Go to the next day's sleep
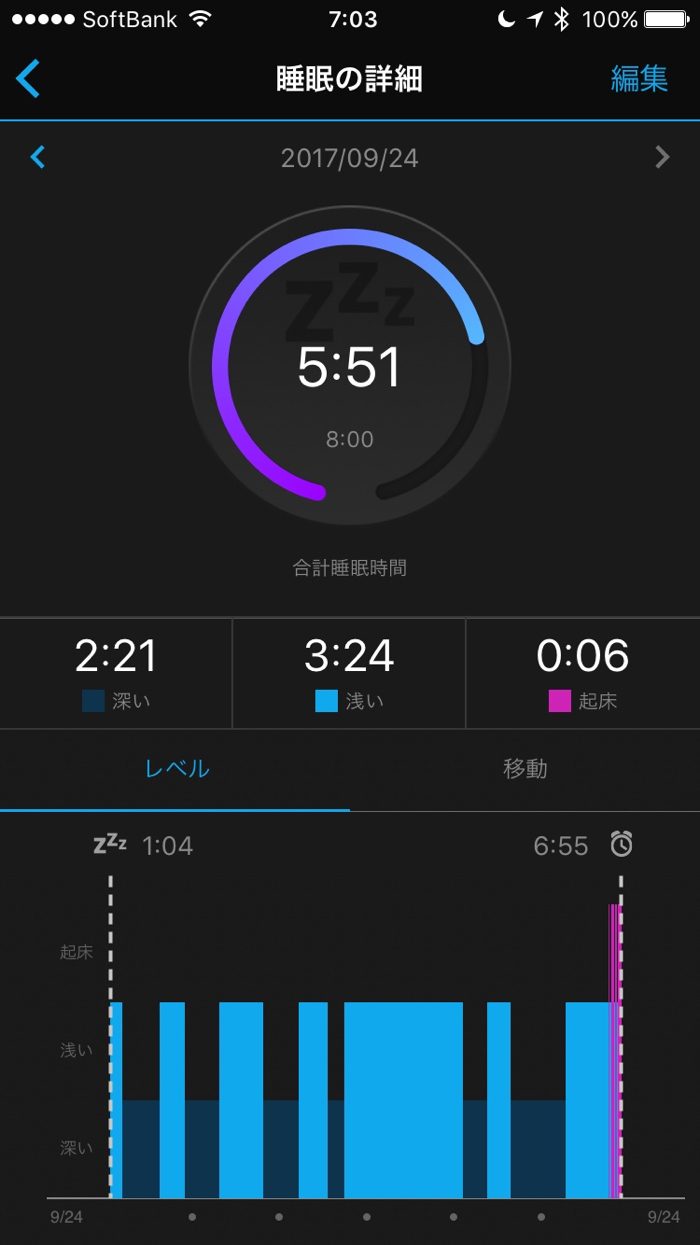700x1245 pixels. click(x=662, y=157)
